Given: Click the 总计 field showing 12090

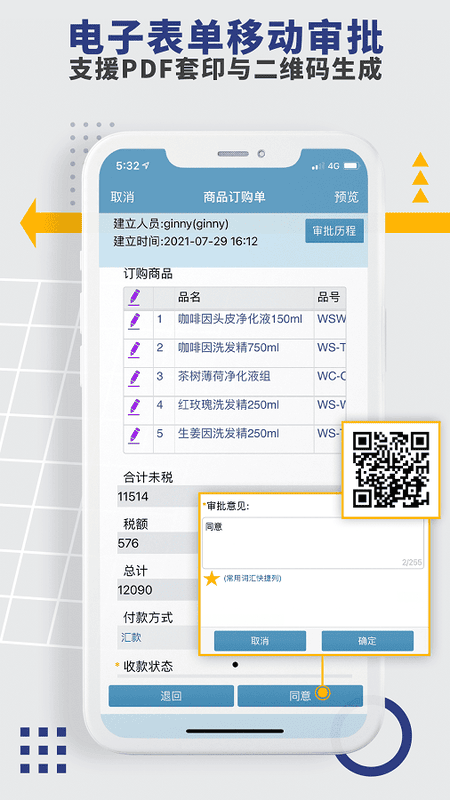Looking at the screenshot, I should [158, 590].
